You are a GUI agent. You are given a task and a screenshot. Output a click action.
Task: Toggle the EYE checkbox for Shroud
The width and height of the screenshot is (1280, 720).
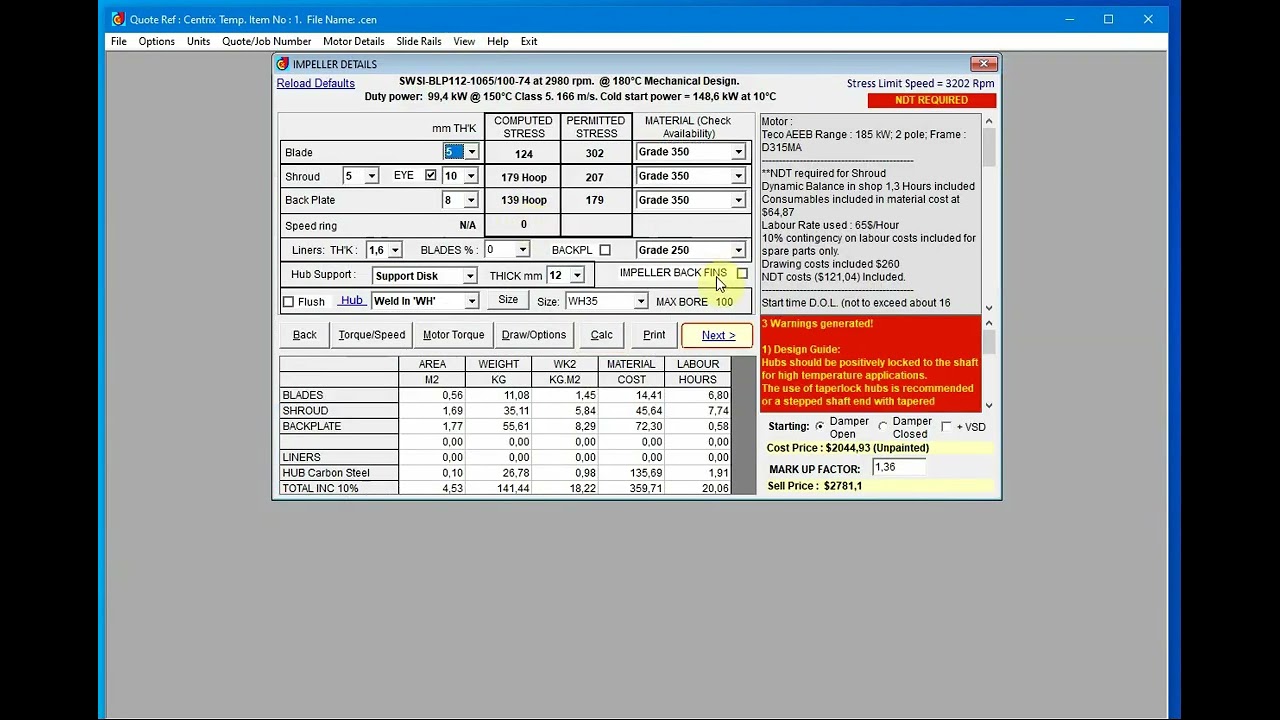(x=431, y=175)
